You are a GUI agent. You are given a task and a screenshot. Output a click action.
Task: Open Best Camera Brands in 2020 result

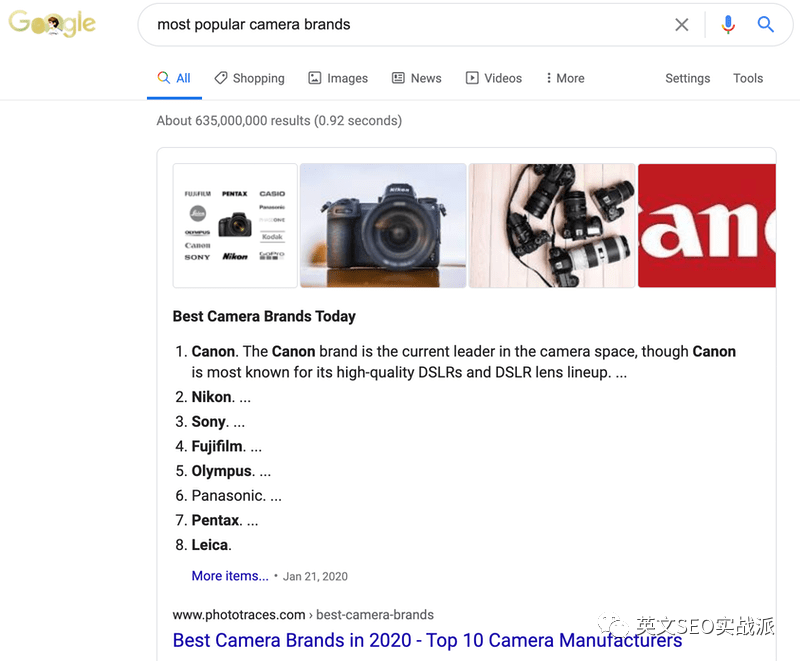coord(427,640)
